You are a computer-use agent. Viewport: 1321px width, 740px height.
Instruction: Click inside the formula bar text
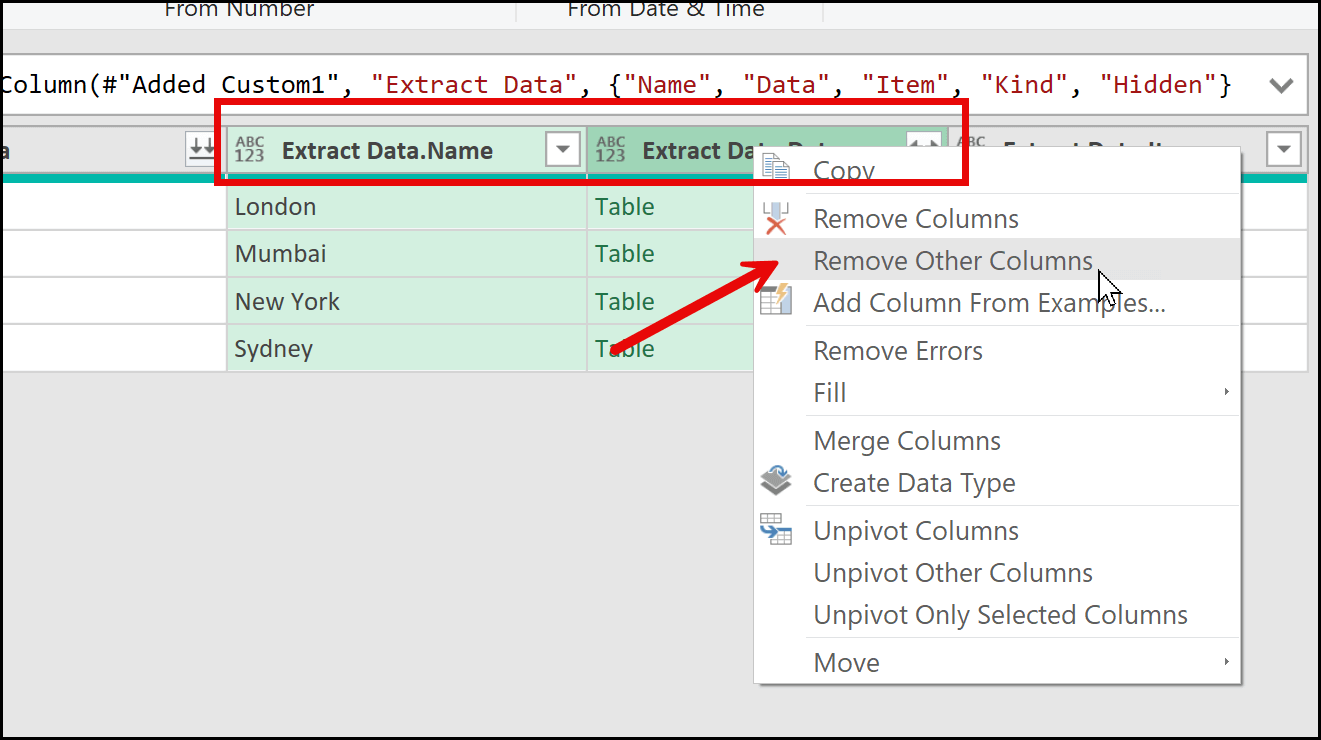[600, 85]
